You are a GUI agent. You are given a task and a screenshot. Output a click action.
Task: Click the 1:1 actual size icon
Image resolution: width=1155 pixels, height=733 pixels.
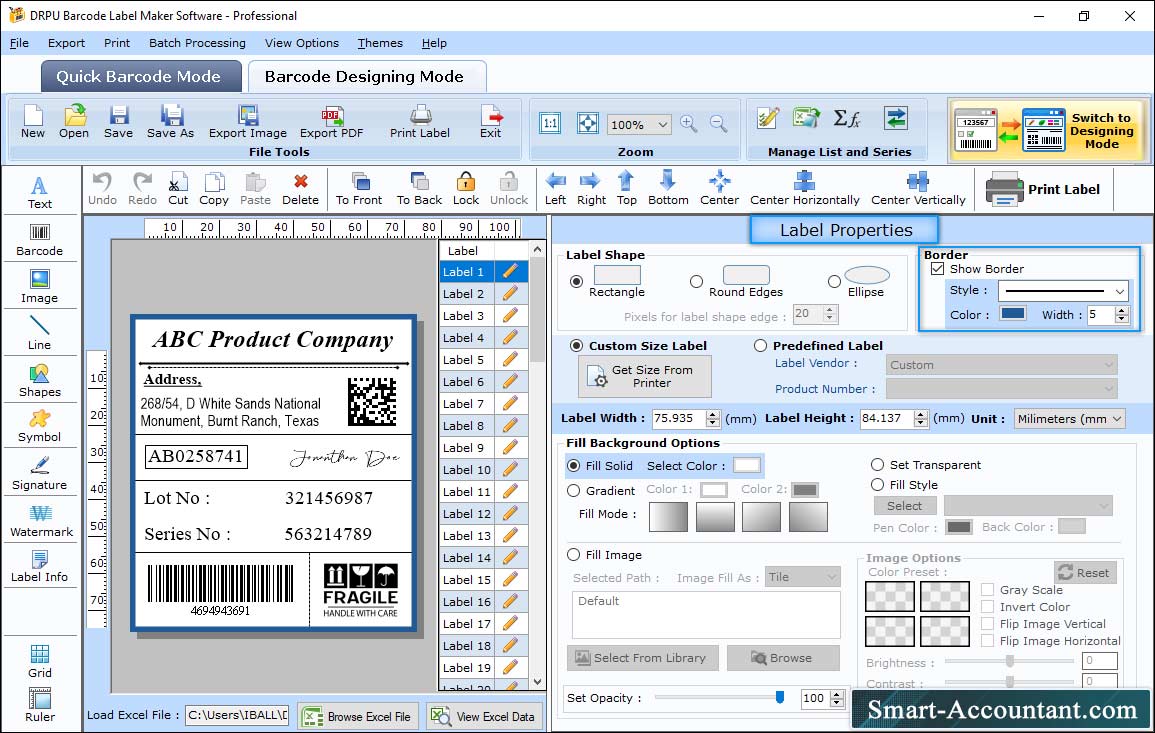click(550, 123)
